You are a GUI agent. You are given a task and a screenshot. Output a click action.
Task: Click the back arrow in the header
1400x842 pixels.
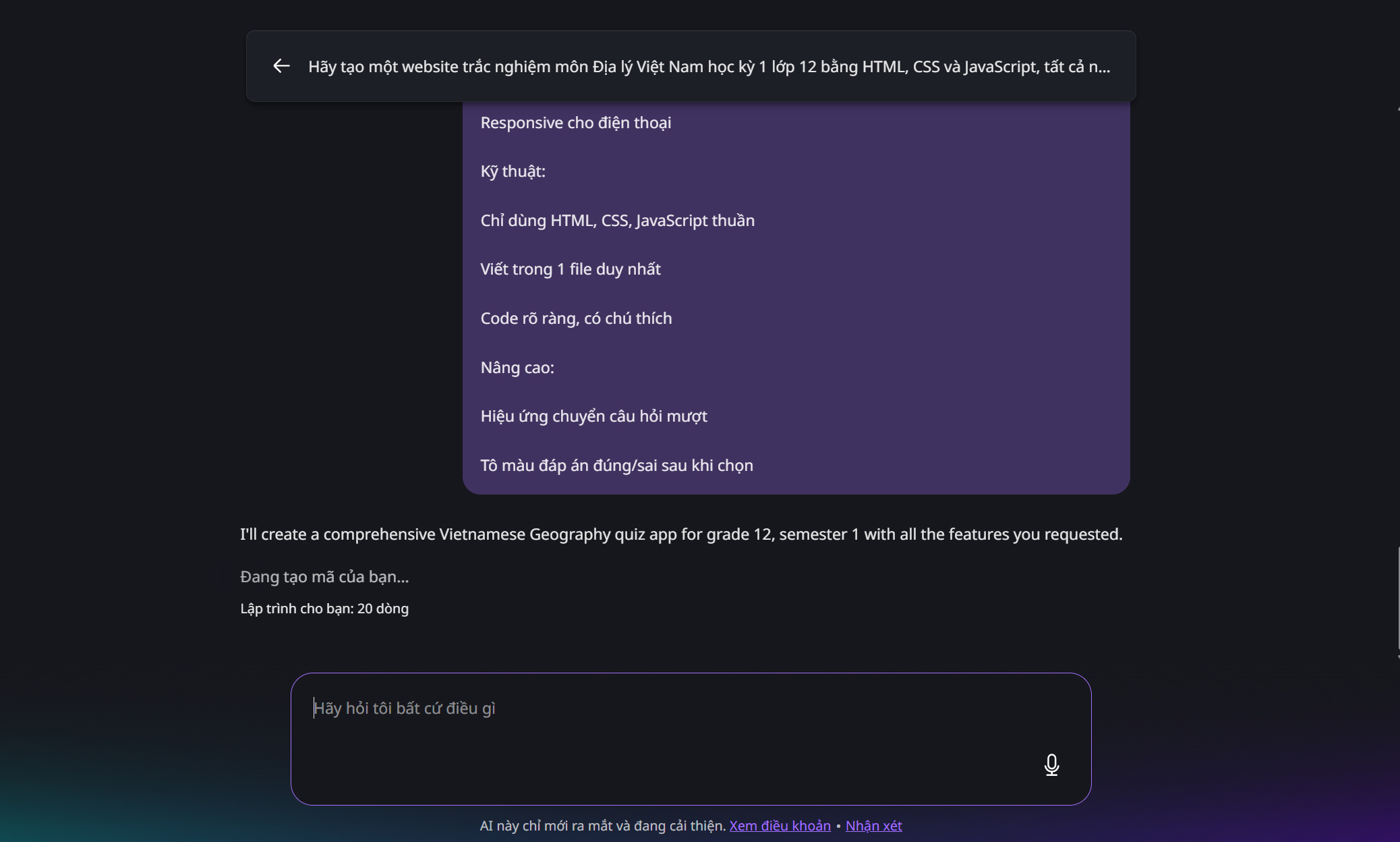[281, 66]
